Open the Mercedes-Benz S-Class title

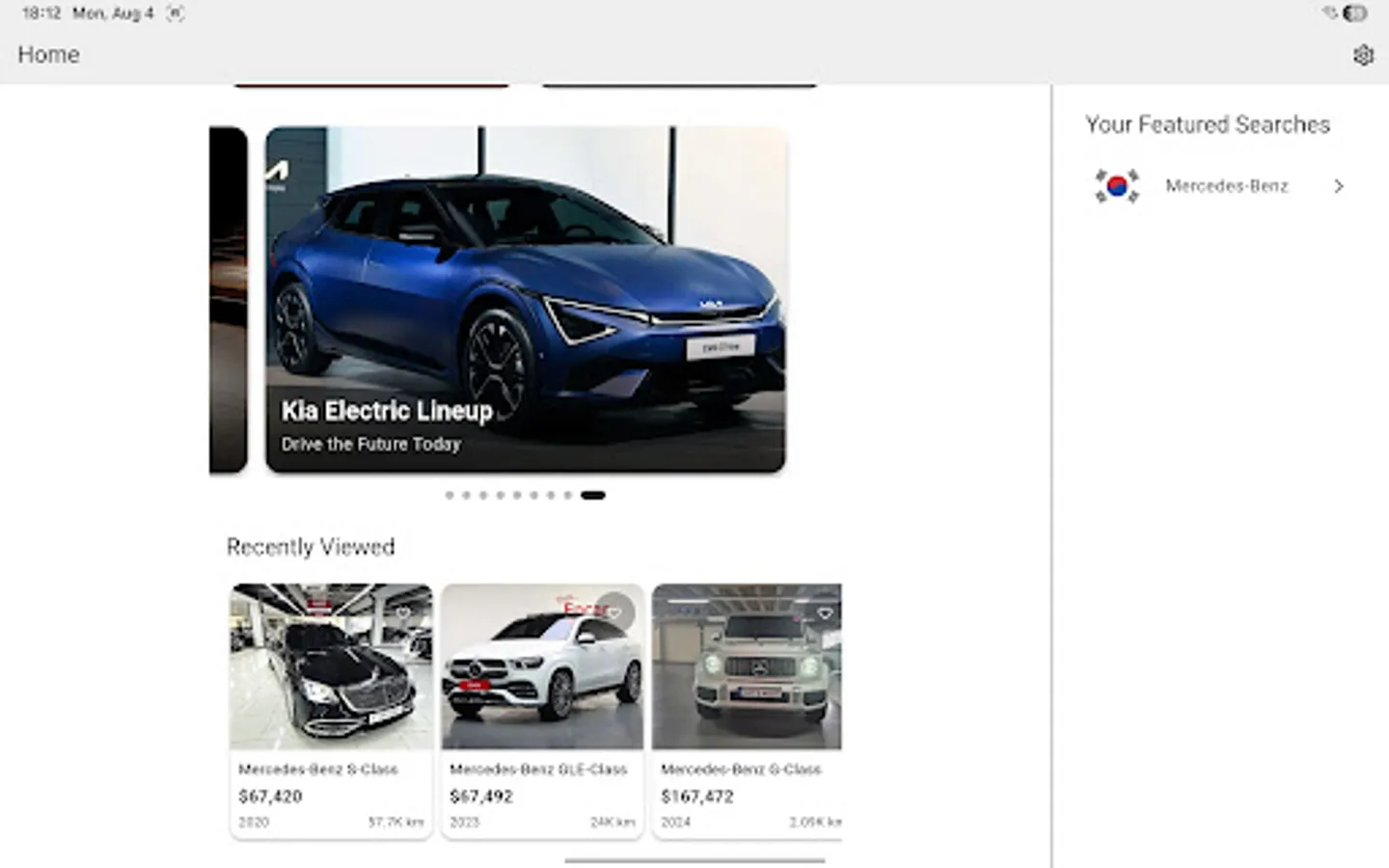tap(318, 769)
